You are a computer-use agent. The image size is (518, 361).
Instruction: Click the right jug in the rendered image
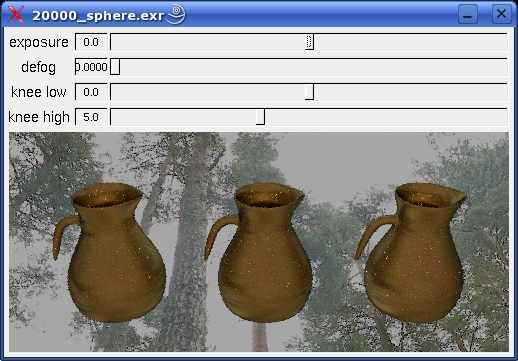tap(411, 252)
